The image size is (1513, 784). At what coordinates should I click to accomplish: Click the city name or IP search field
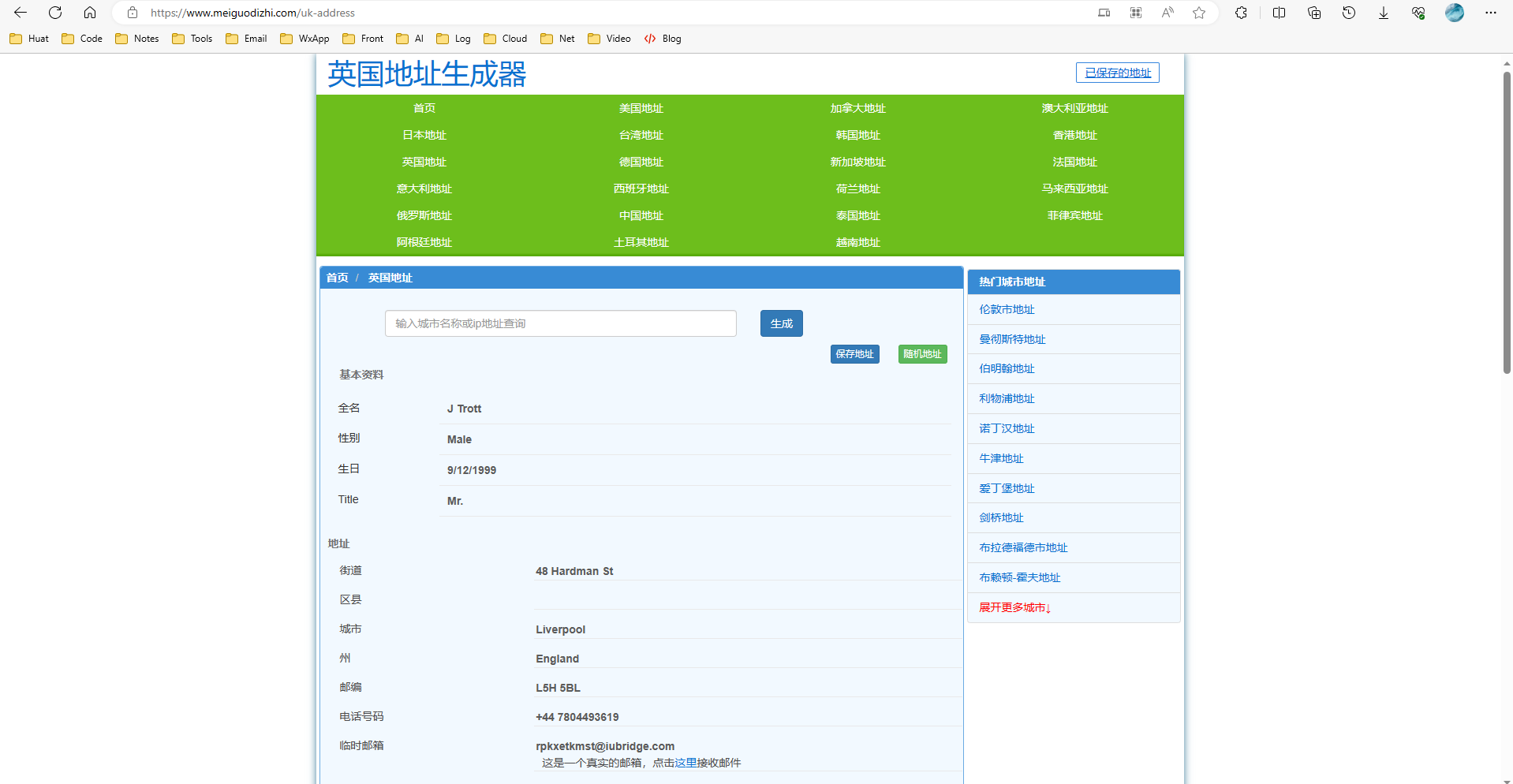pos(560,323)
